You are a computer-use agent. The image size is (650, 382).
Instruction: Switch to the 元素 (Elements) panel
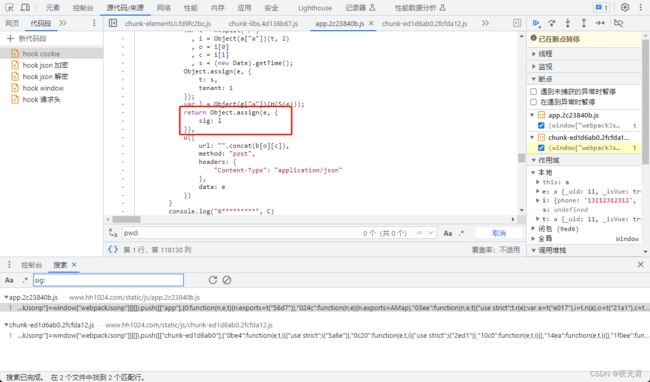(x=53, y=7)
